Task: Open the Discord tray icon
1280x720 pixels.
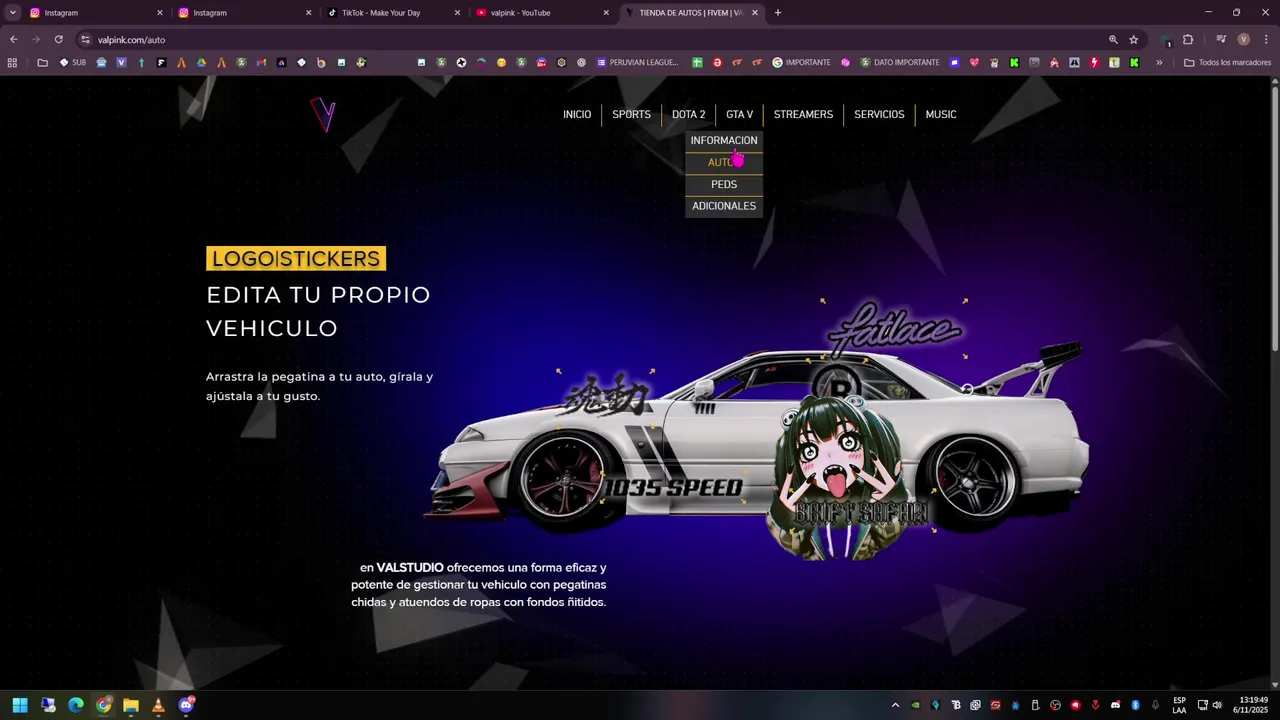Action: coord(1115,705)
